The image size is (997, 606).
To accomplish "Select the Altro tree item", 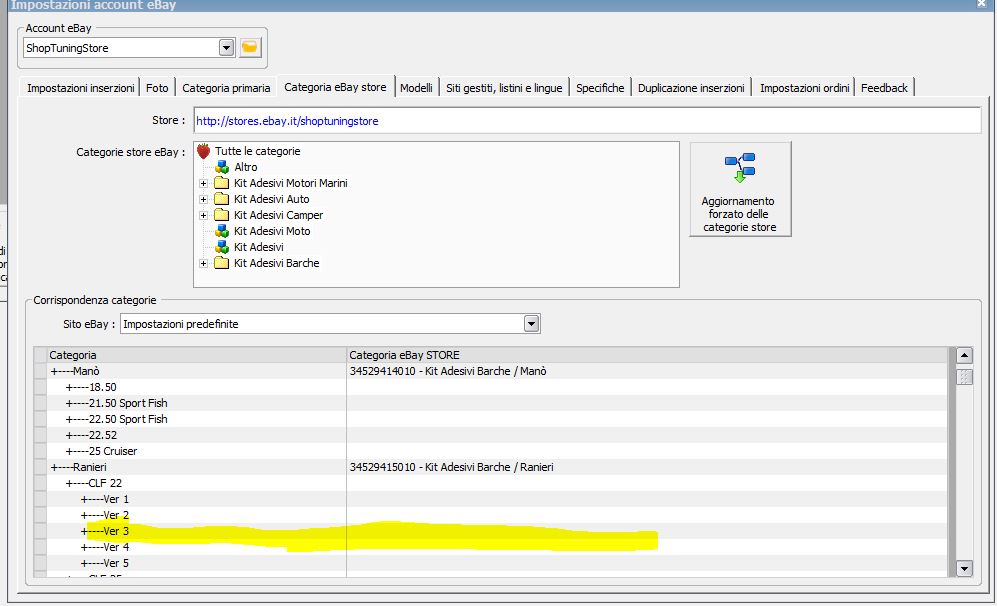I will pyautogui.click(x=246, y=167).
